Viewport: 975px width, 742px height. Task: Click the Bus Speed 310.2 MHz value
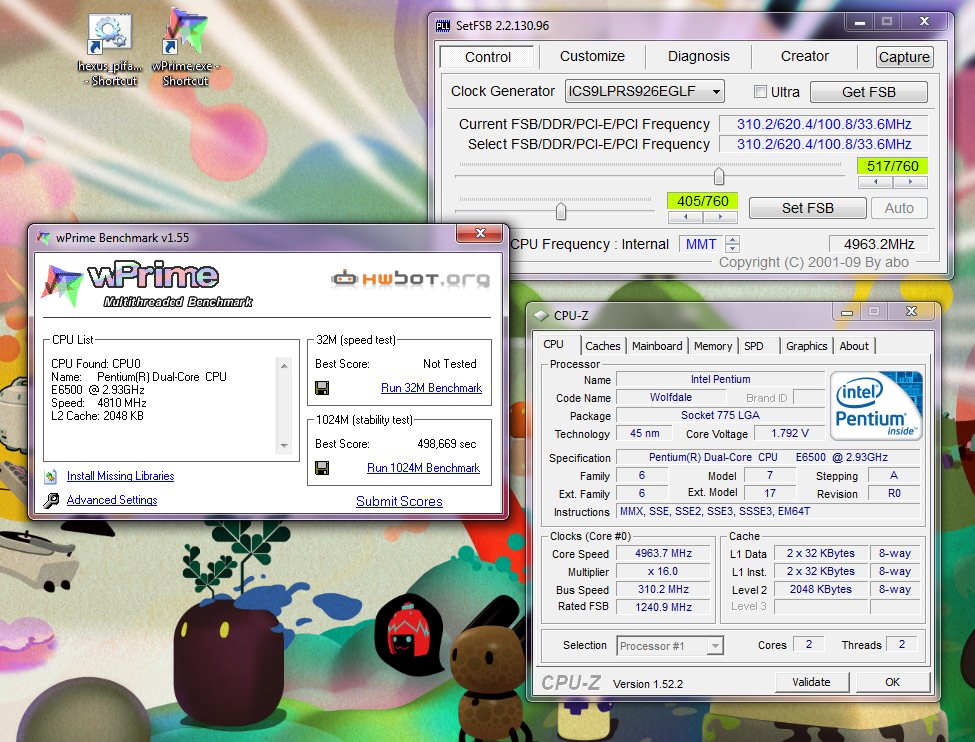663,589
